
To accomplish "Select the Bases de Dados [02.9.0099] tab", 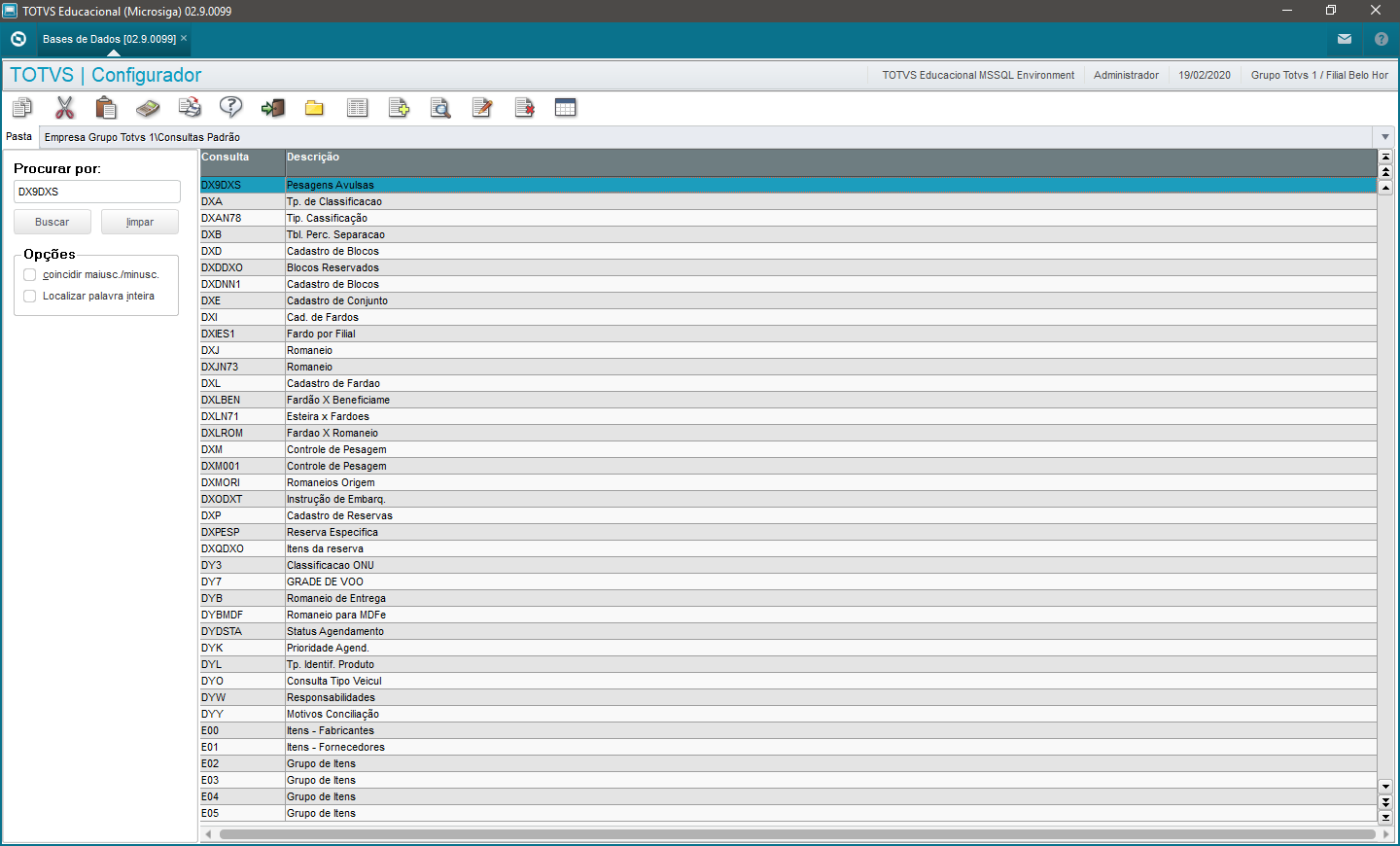I will point(109,39).
